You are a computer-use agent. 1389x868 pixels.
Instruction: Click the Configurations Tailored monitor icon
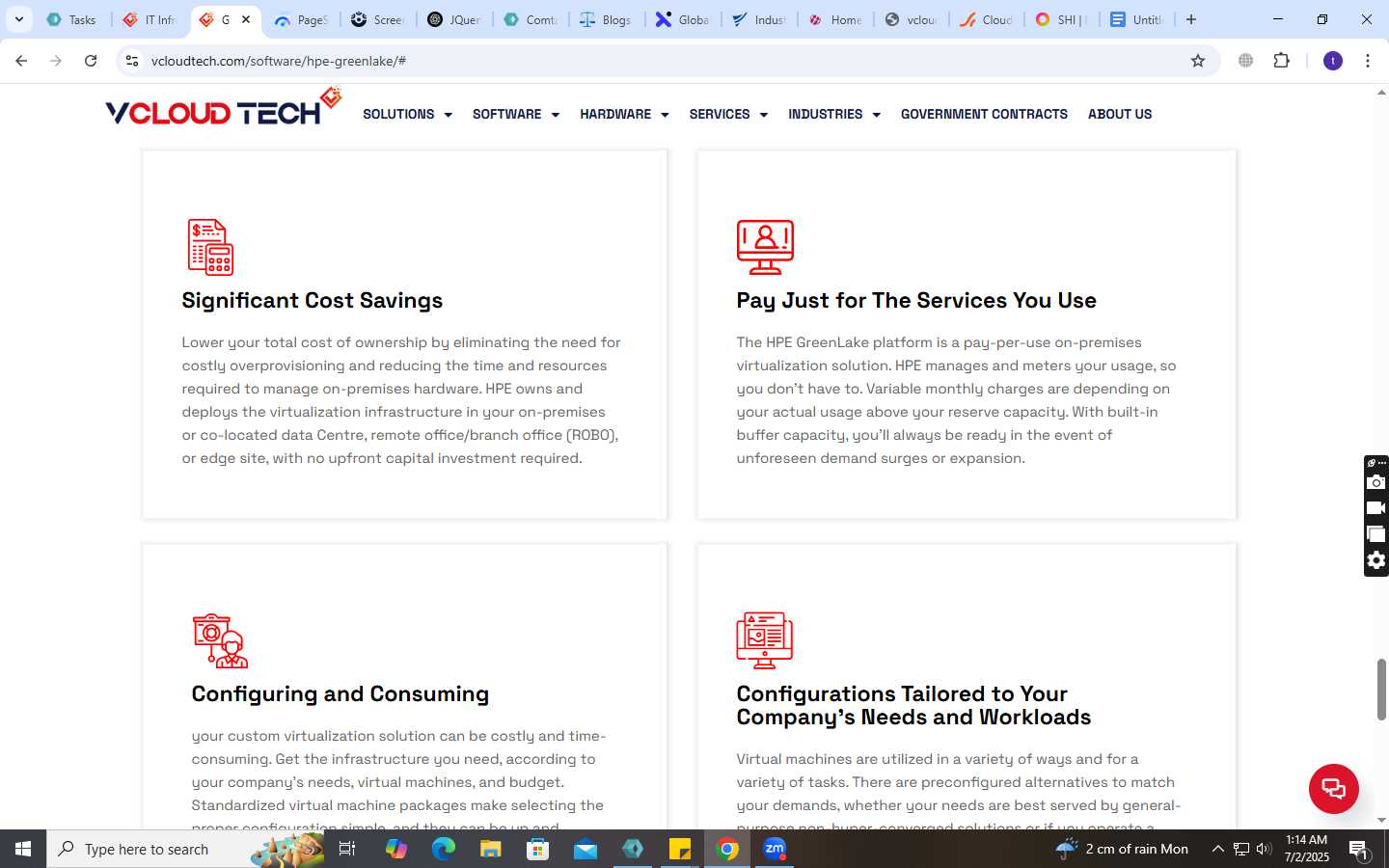(x=764, y=640)
